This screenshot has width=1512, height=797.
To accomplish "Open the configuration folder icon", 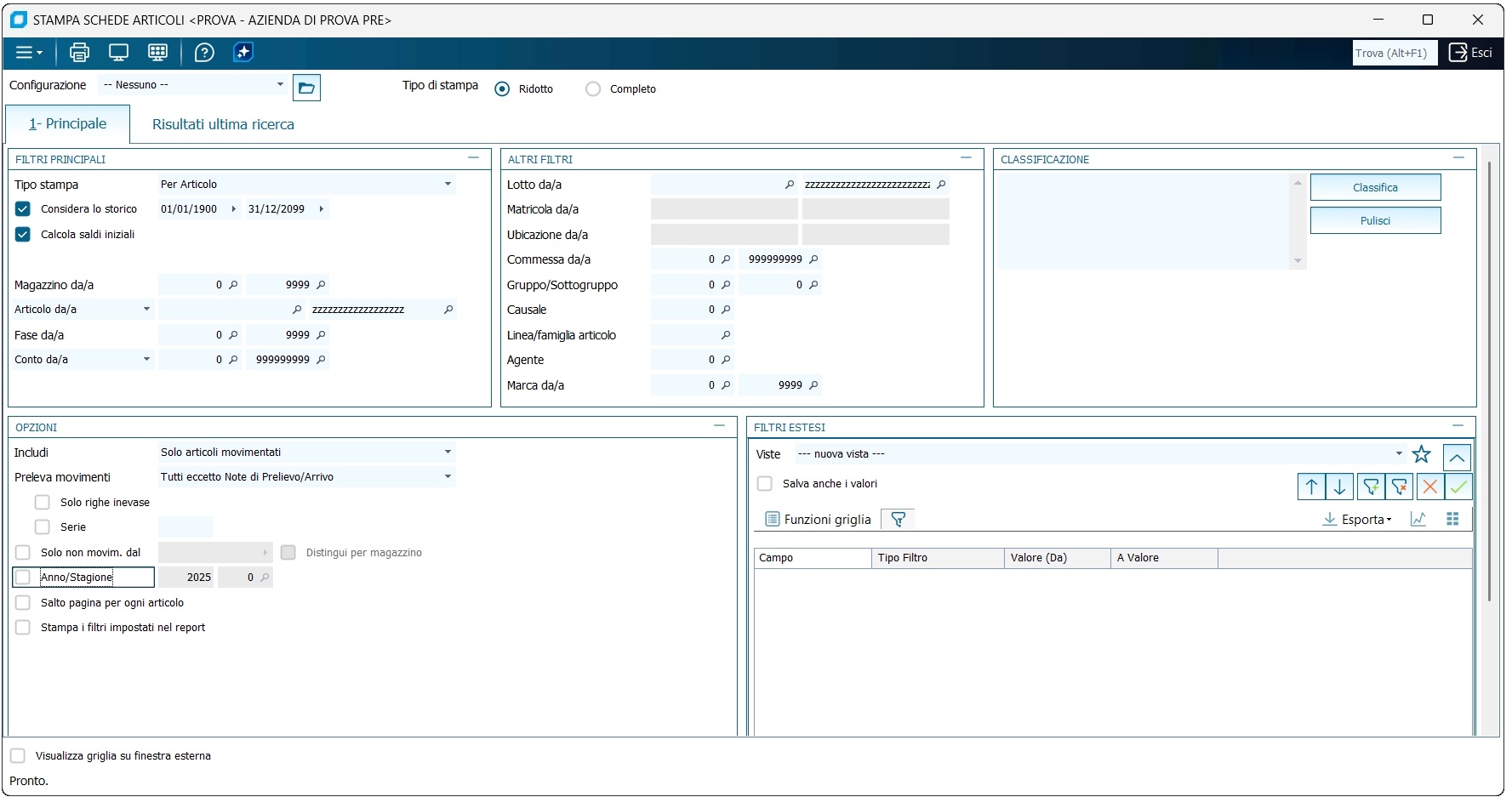I will tap(306, 88).
